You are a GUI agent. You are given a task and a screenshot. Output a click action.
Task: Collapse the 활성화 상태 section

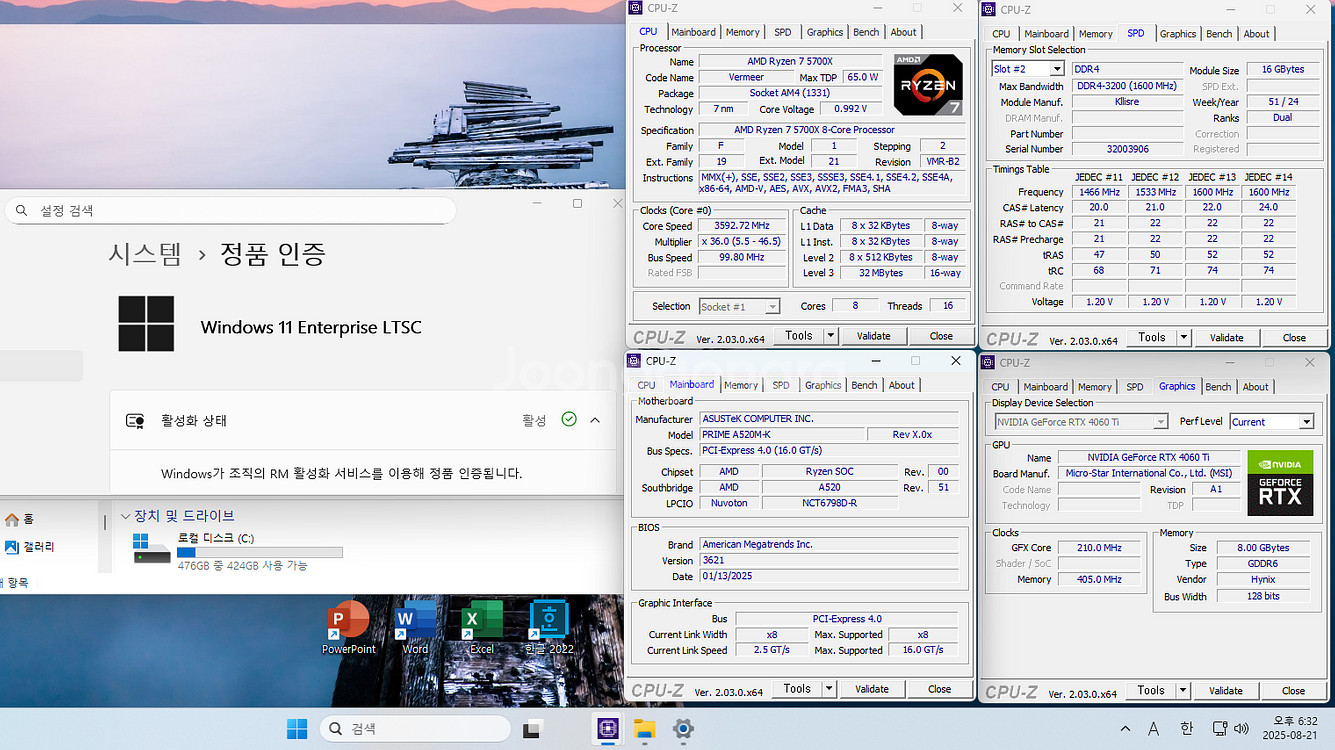pyautogui.click(x=595, y=420)
